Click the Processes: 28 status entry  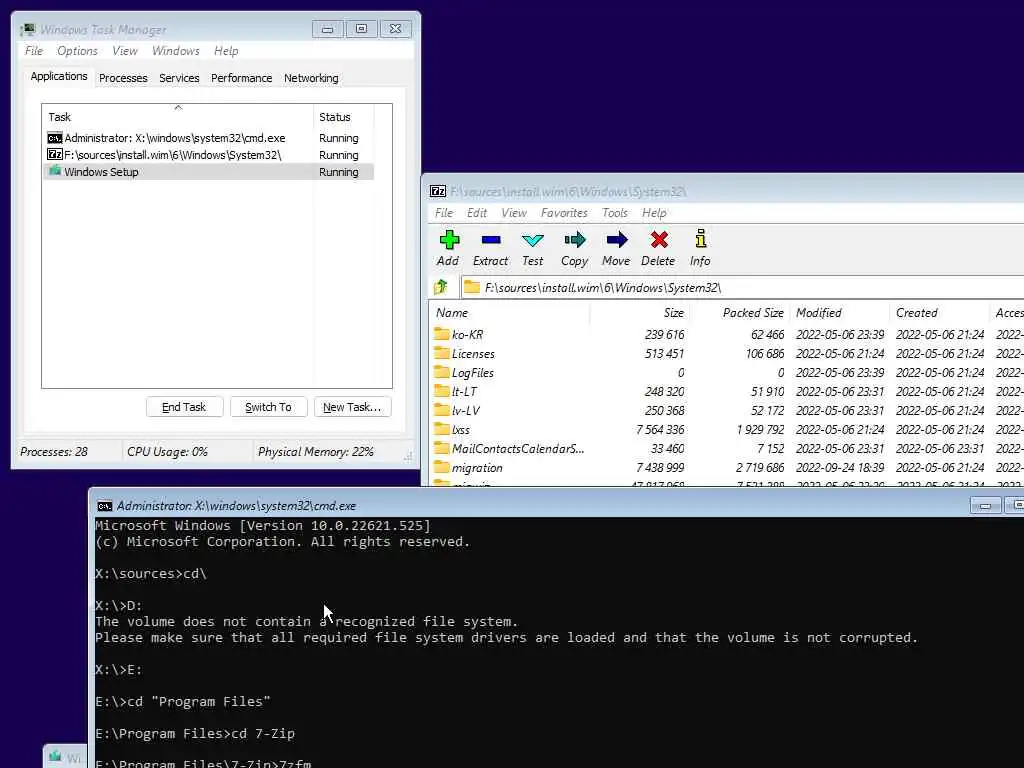pos(54,452)
